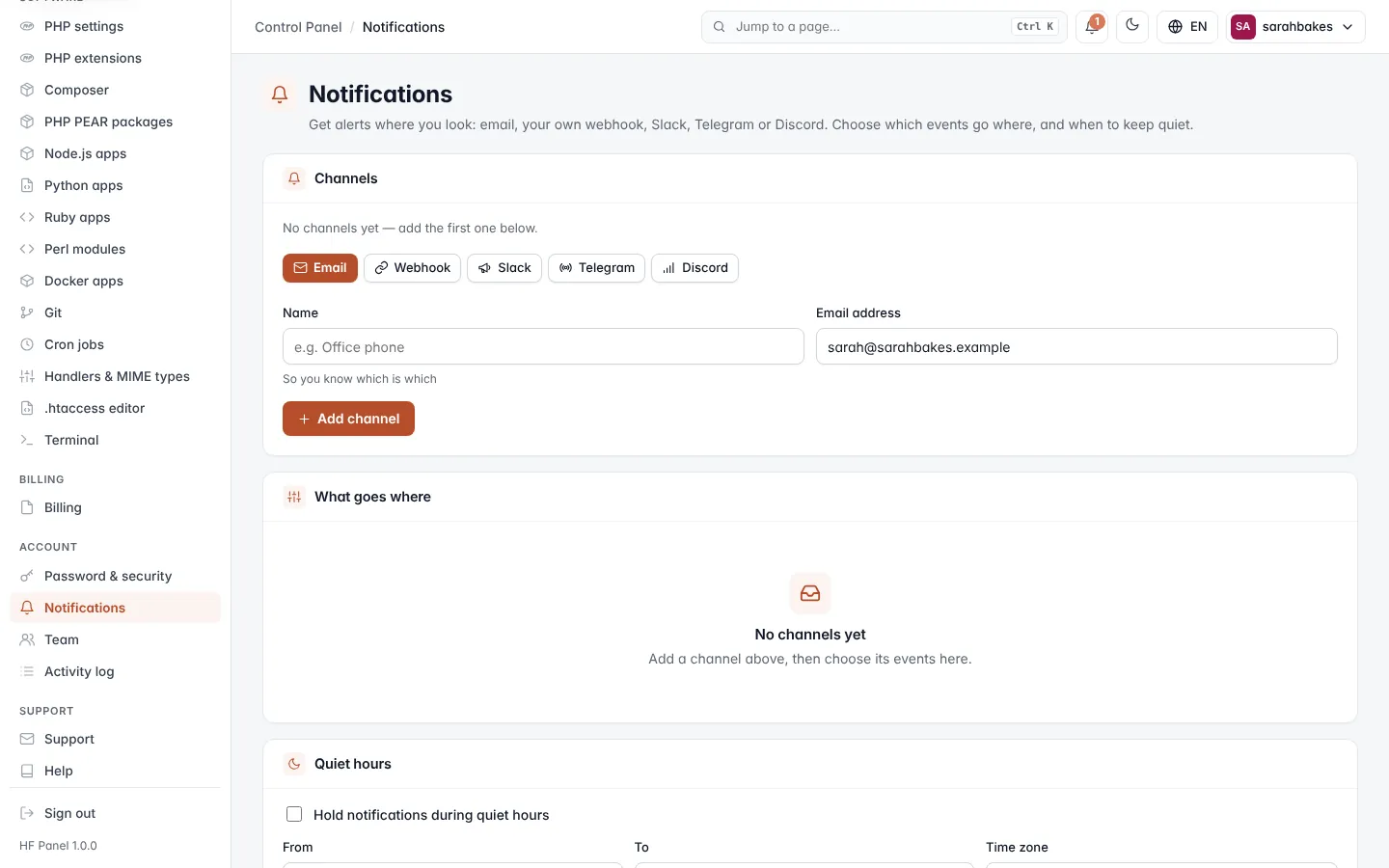Click the Billing document icon
Image resolution: width=1389 pixels, height=868 pixels.
click(27, 507)
